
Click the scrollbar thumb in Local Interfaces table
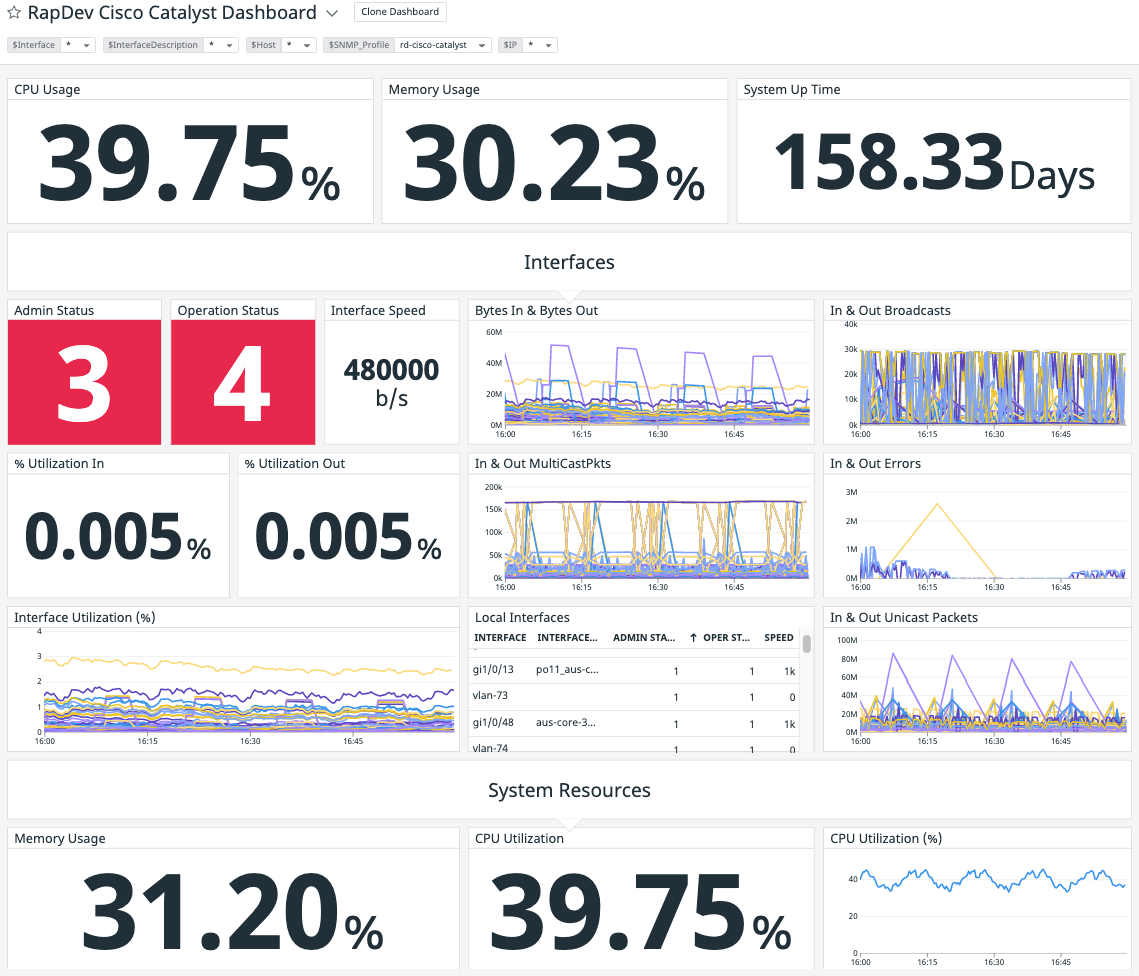click(x=806, y=643)
